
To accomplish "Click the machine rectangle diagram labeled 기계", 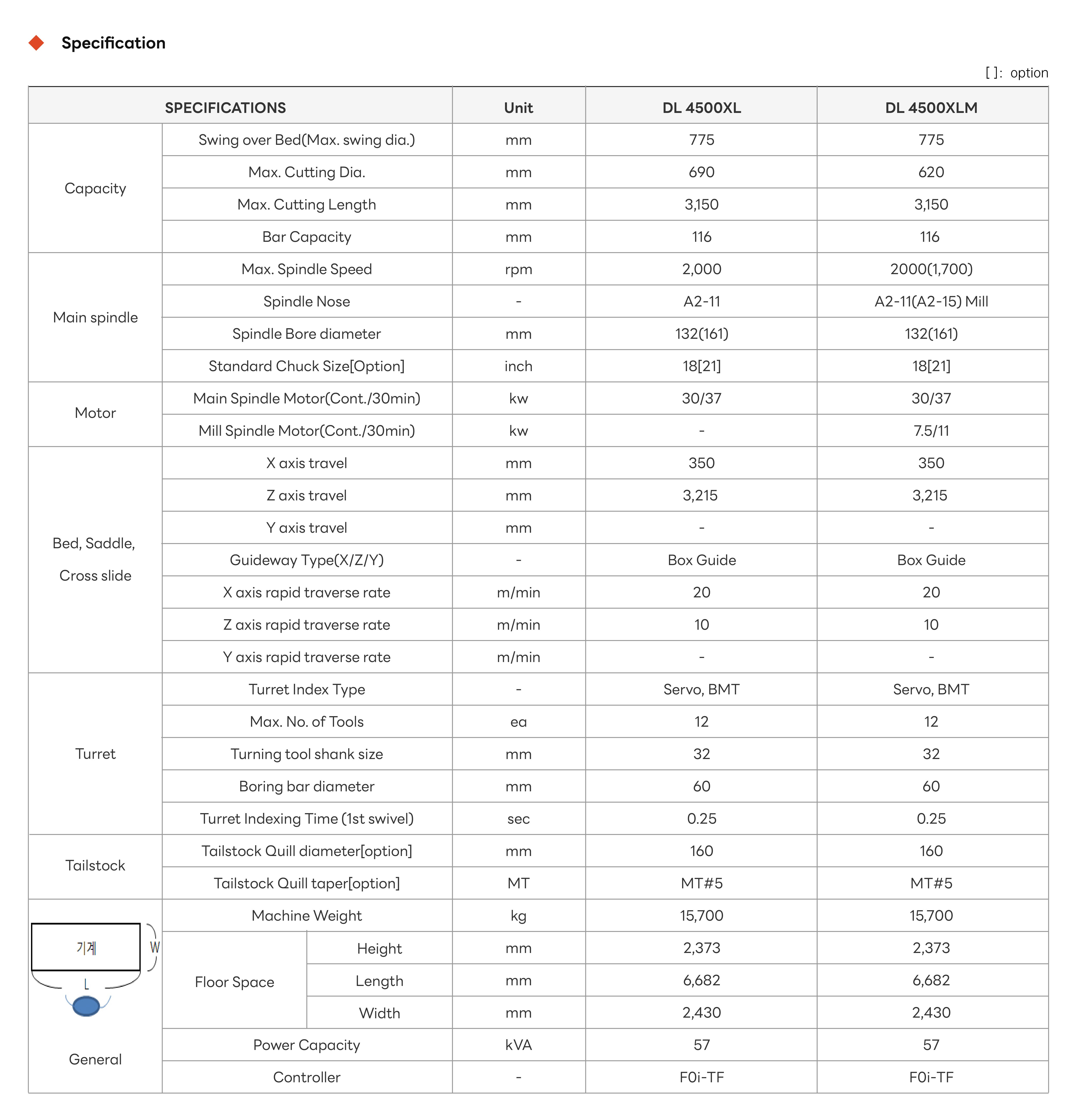I will coord(86,947).
